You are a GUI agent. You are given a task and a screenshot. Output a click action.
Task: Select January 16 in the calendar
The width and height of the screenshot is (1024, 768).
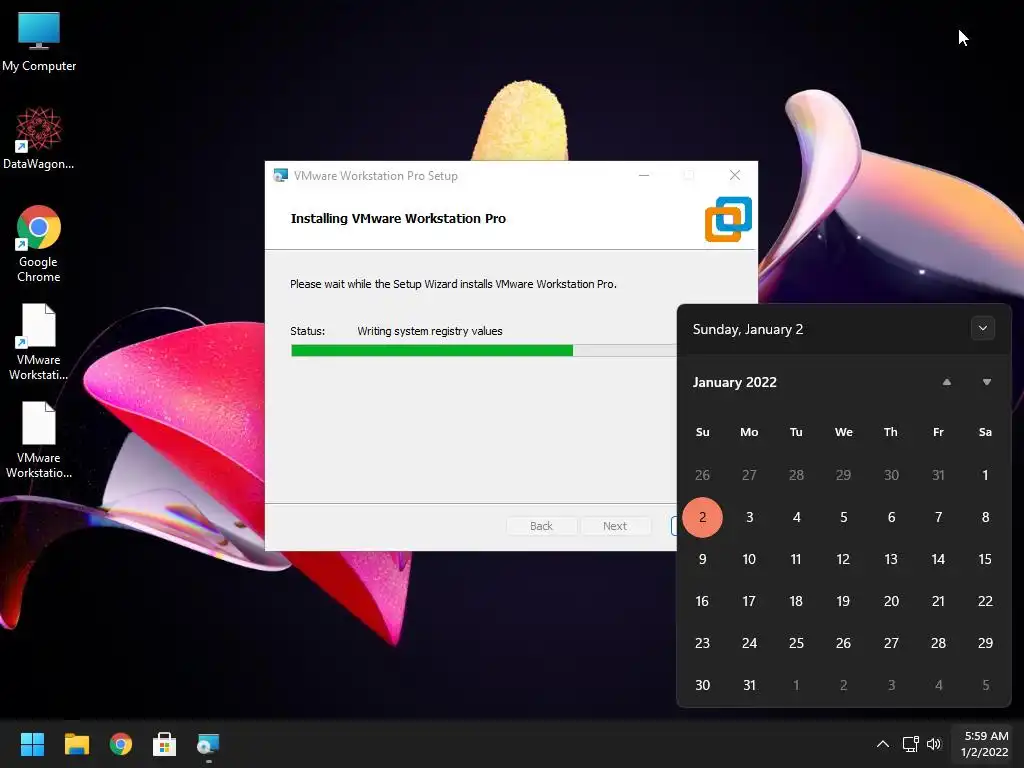pos(702,601)
